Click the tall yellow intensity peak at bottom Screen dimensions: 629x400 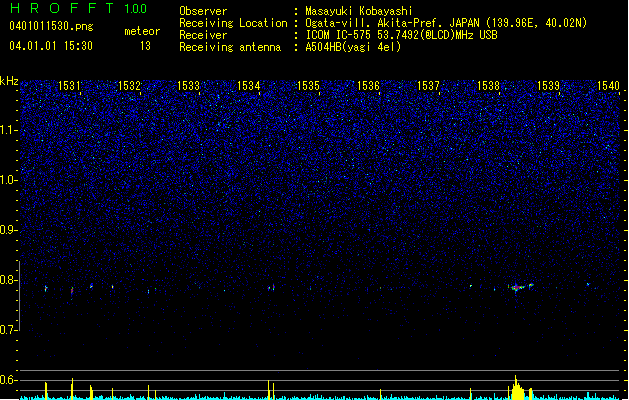coord(517,387)
